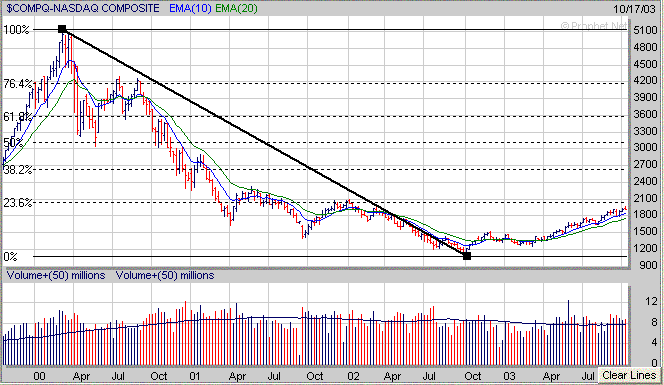This screenshot has width=664, height=385.
Task: Select the 100% Fibonacci level label
Action: click(x=17, y=30)
